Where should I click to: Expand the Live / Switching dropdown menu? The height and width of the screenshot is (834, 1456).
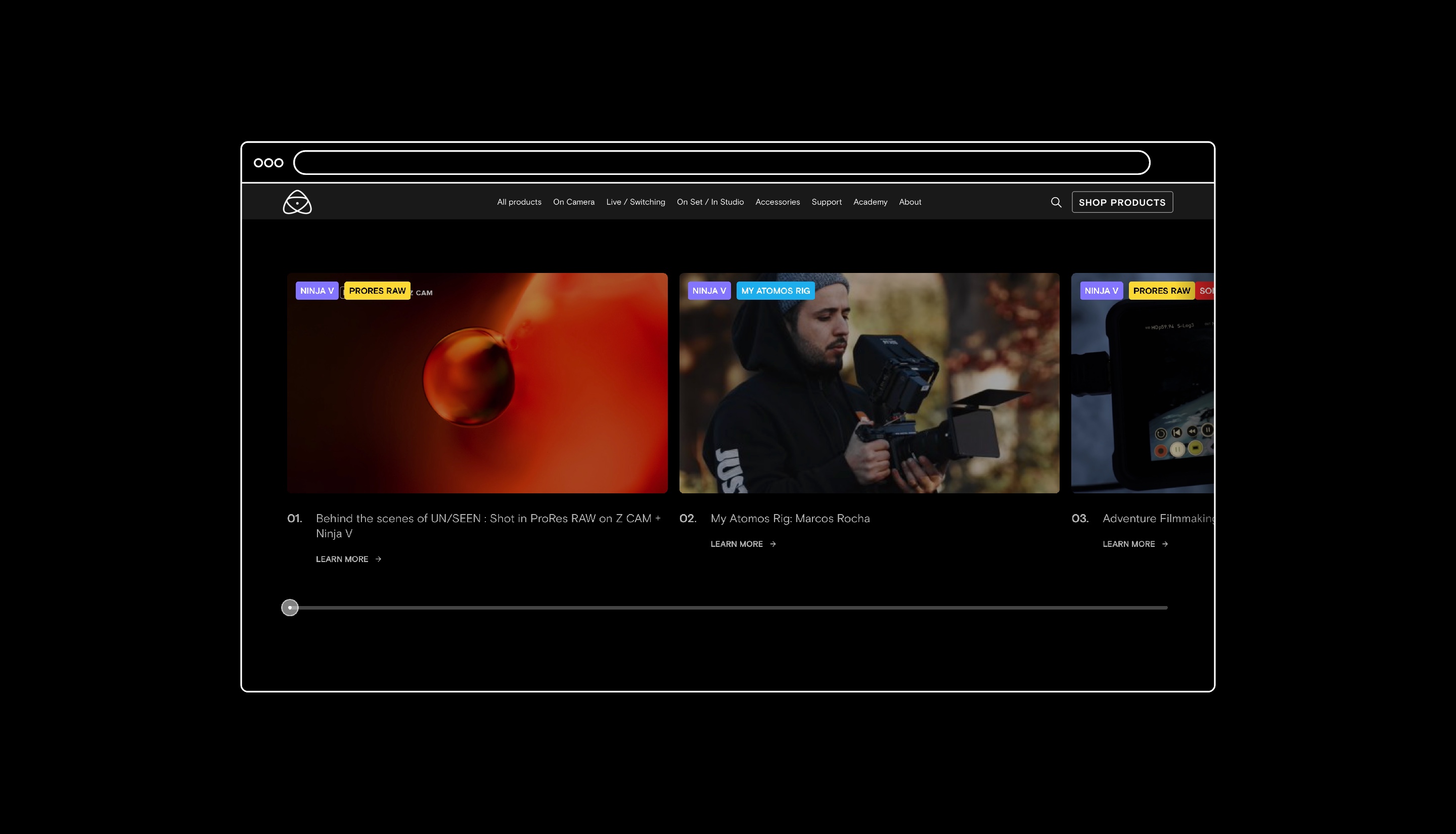[x=635, y=202]
